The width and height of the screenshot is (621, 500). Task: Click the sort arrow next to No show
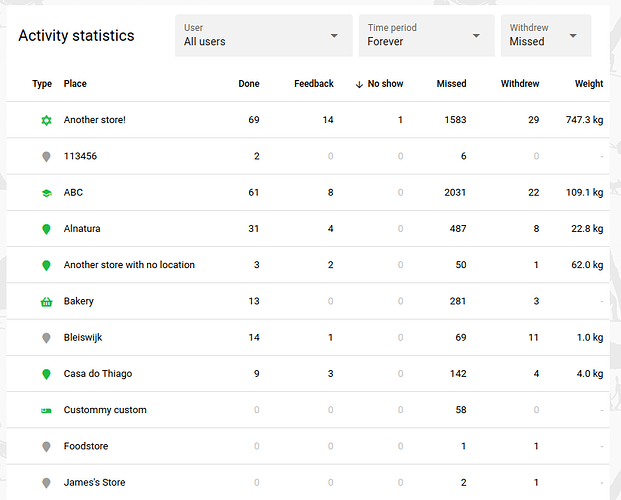coord(359,84)
